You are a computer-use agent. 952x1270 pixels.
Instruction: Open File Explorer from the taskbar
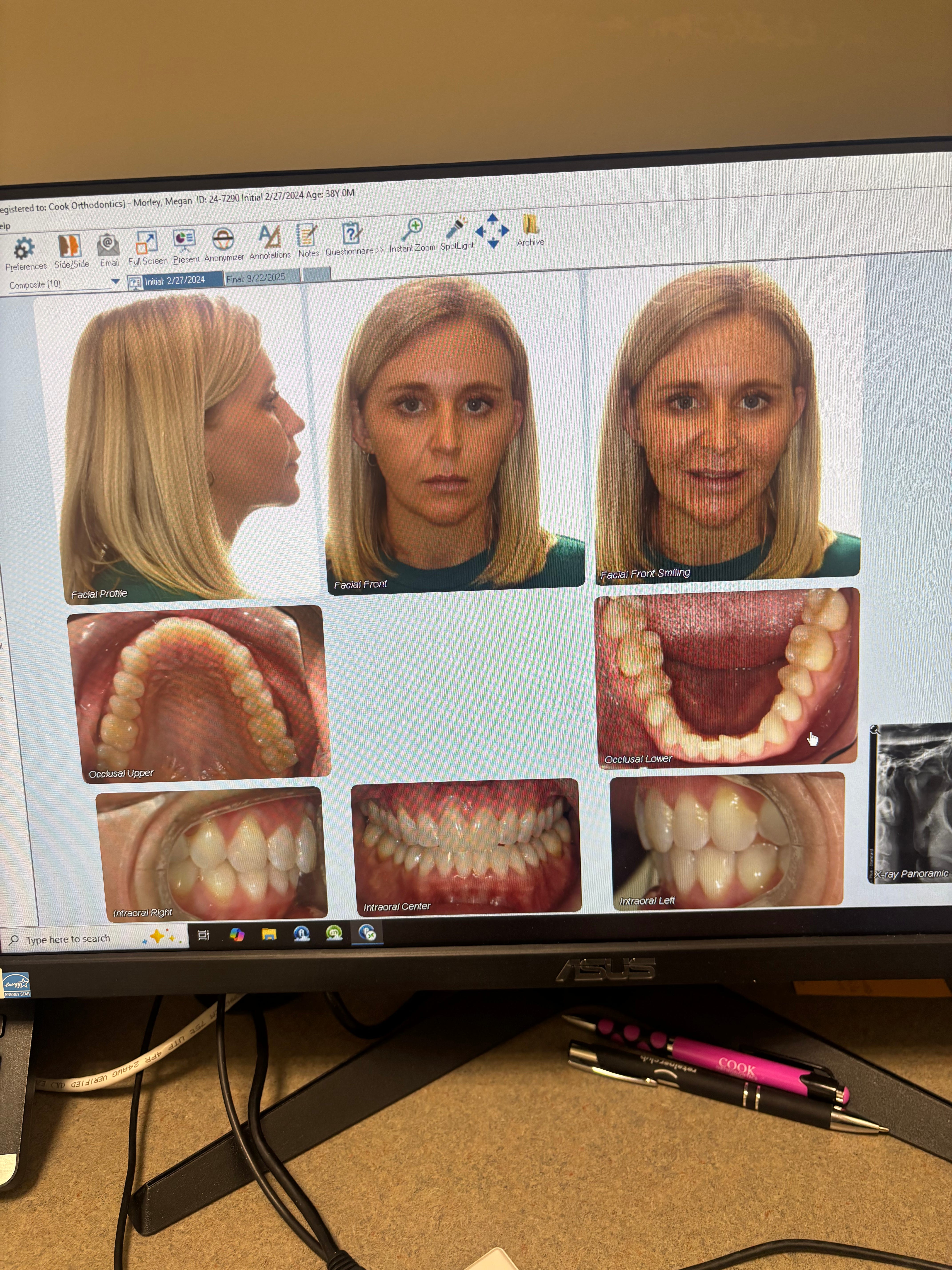[x=269, y=935]
